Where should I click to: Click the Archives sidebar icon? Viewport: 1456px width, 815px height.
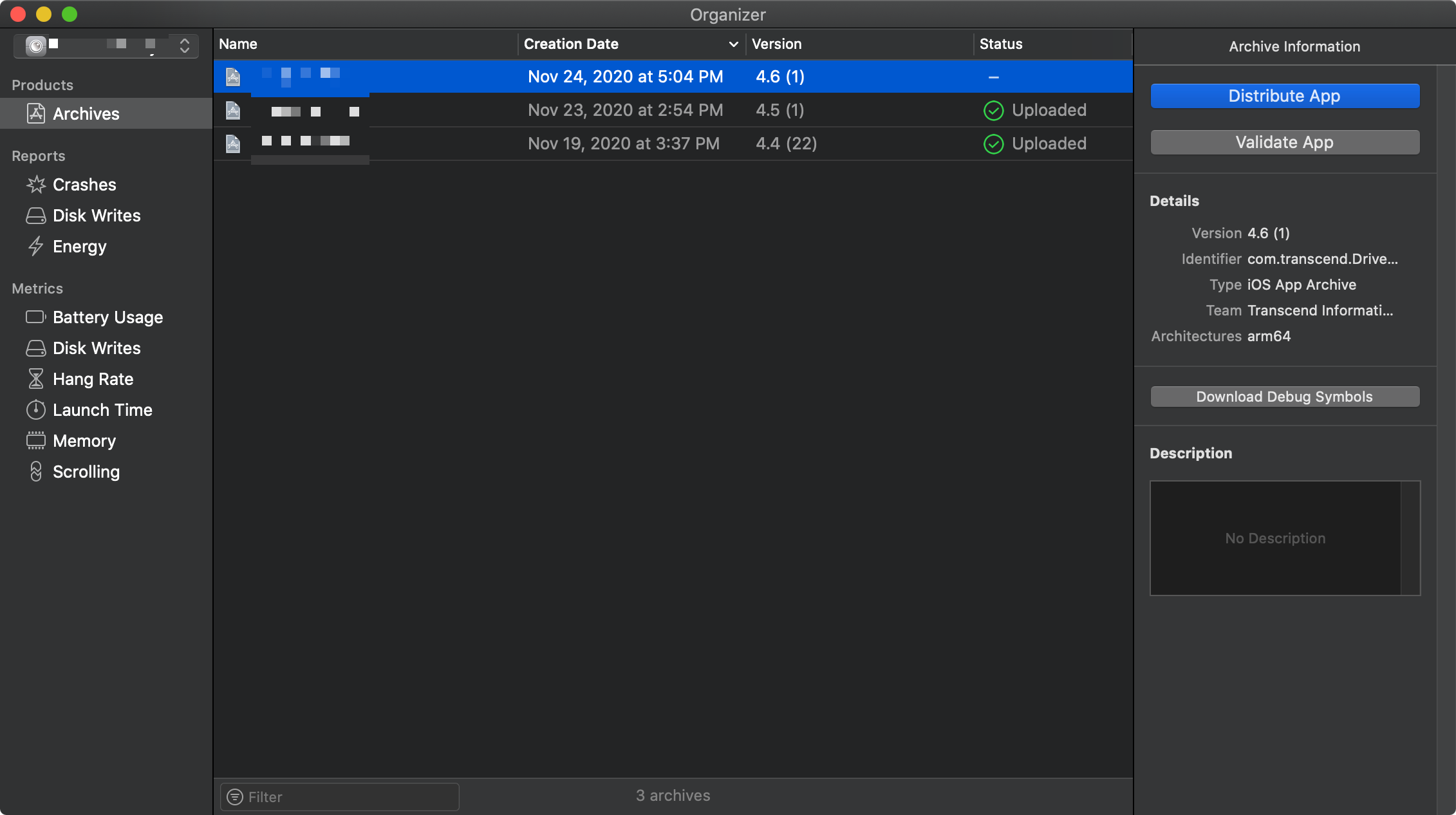(x=36, y=113)
